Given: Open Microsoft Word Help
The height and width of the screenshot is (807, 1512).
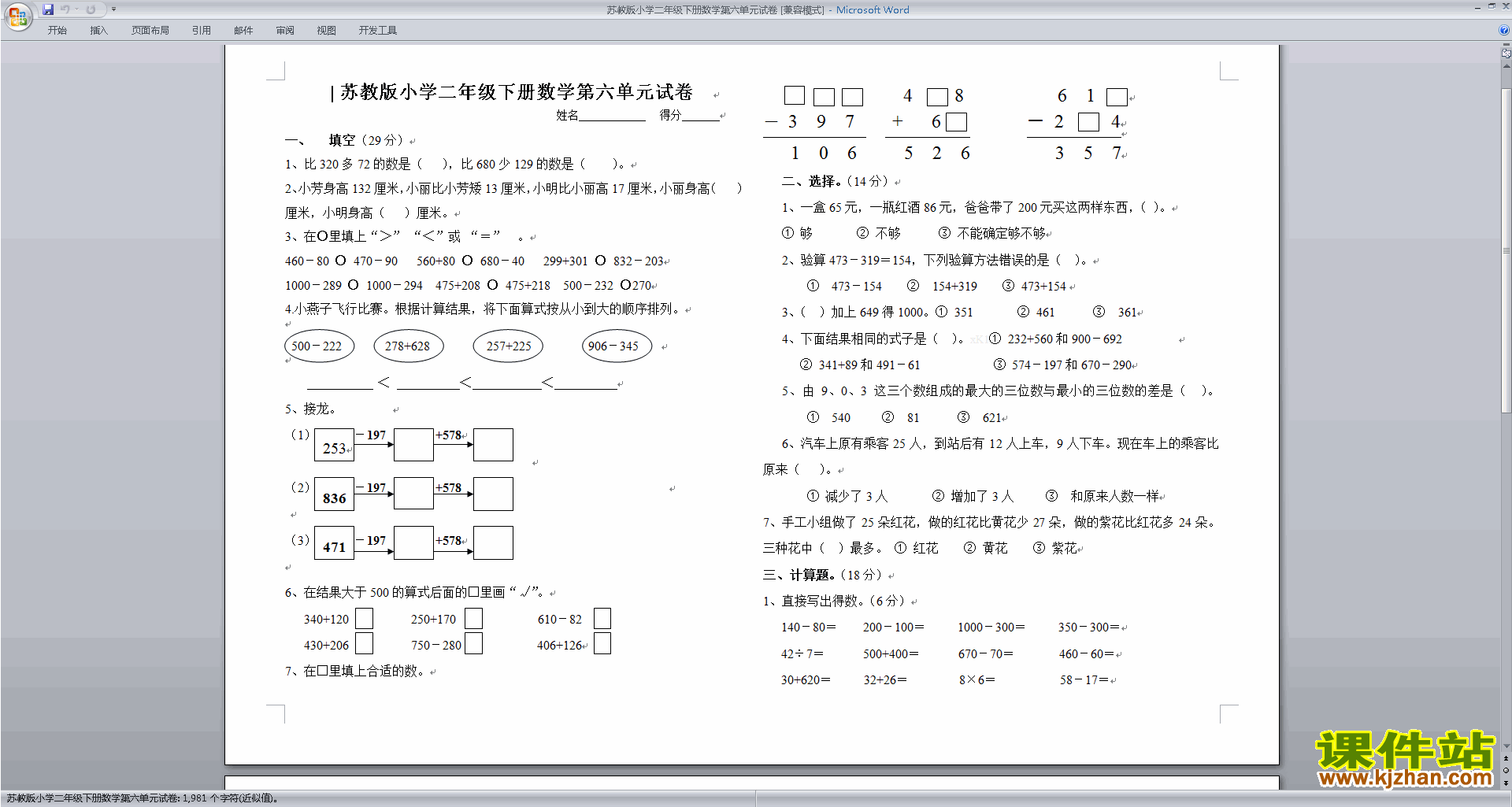Looking at the screenshot, I should tap(1504, 30).
